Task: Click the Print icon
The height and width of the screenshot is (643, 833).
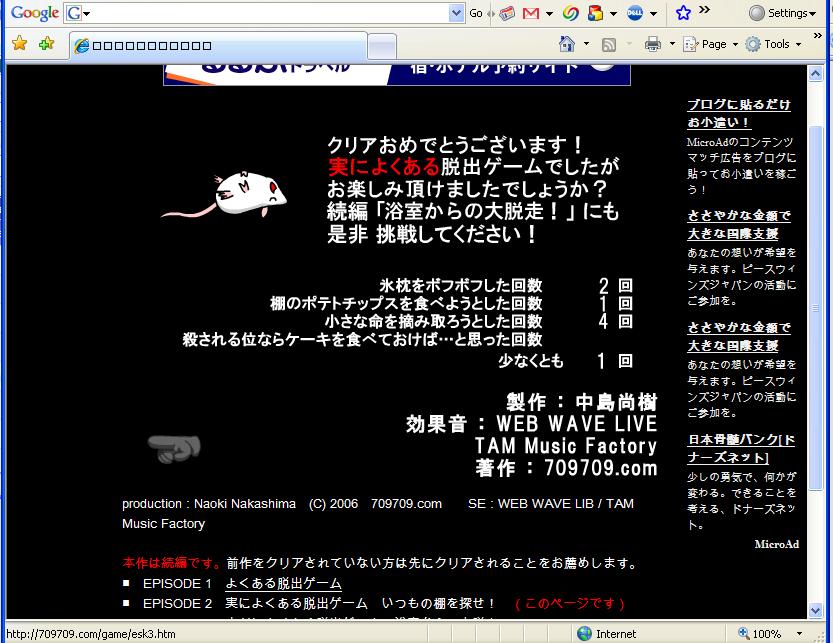Action: (652, 44)
